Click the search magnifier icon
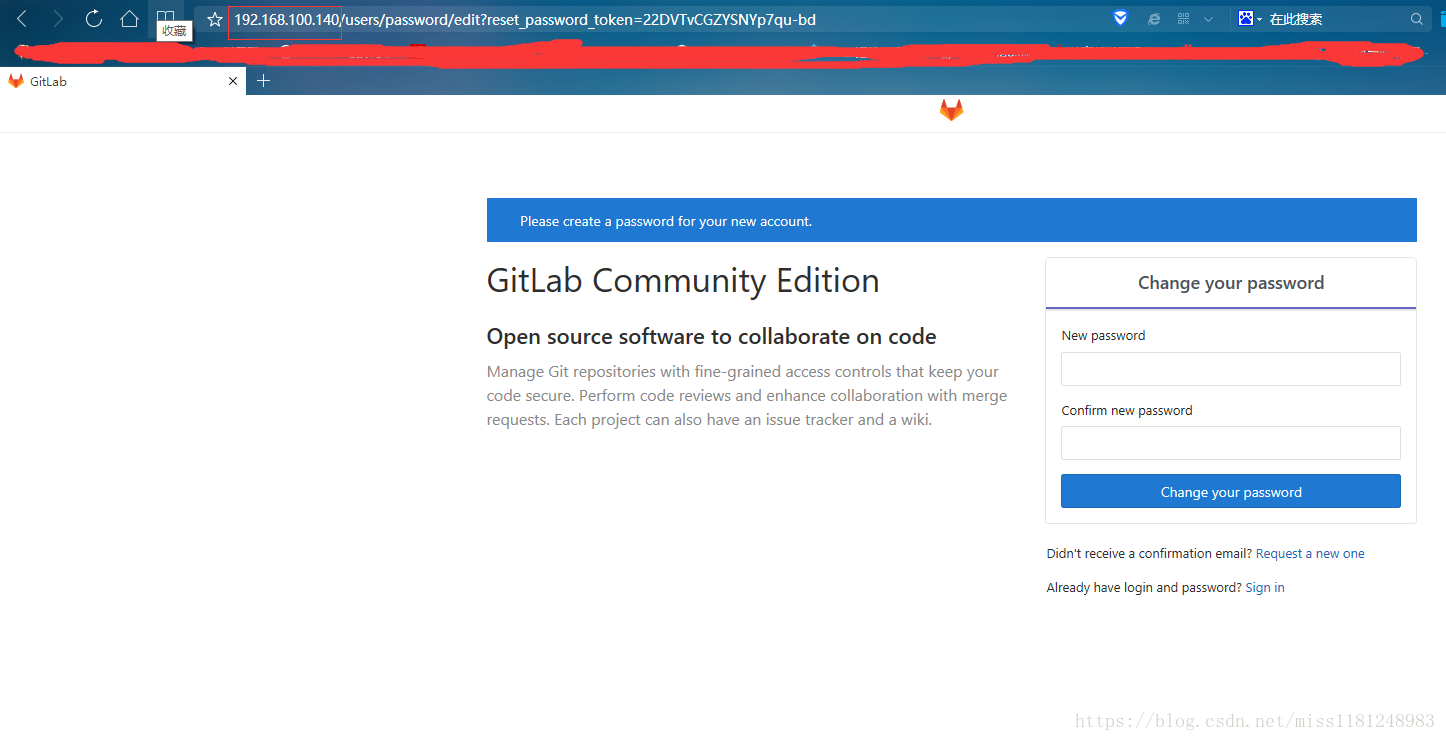1446x741 pixels. (x=1416, y=19)
